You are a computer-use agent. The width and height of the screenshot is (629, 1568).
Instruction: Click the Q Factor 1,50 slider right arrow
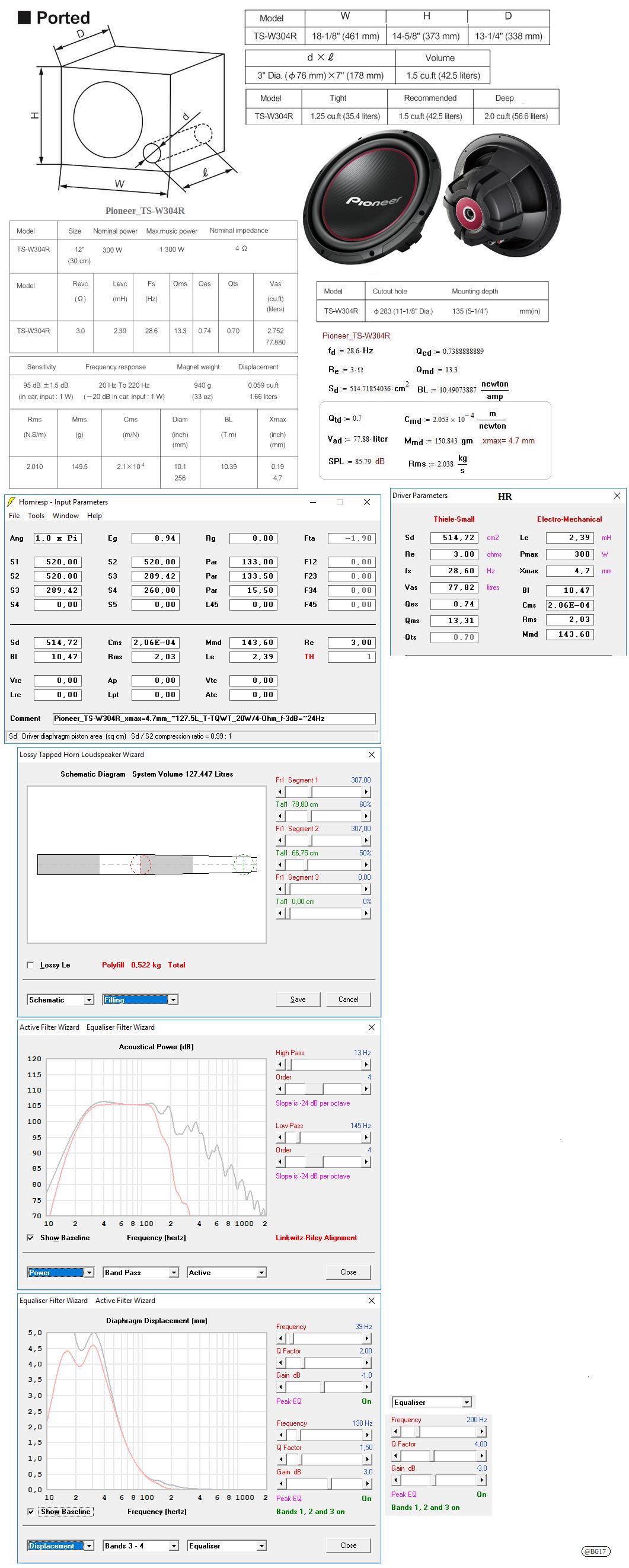367,1460
